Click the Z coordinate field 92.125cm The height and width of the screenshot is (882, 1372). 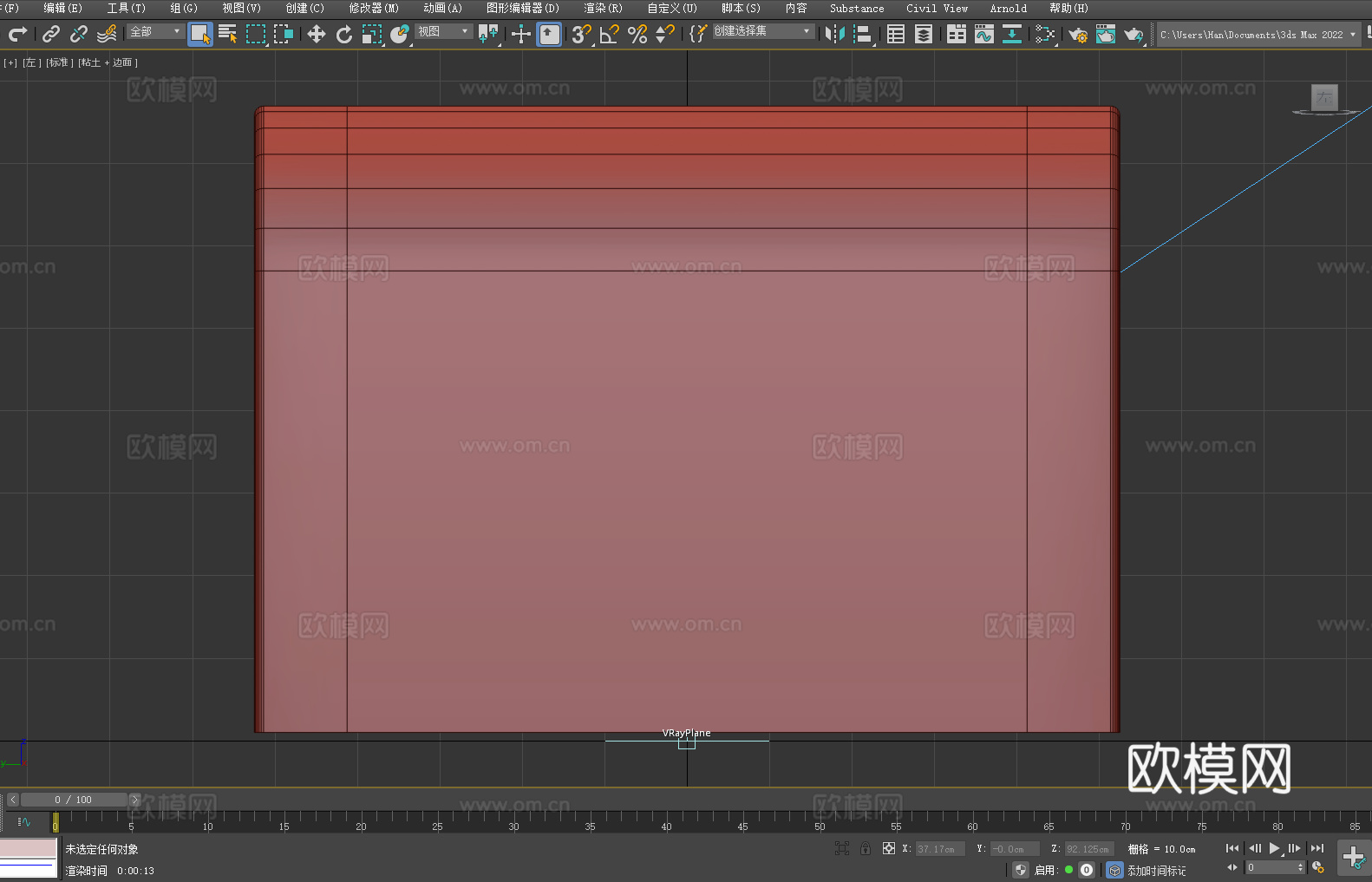(1089, 849)
